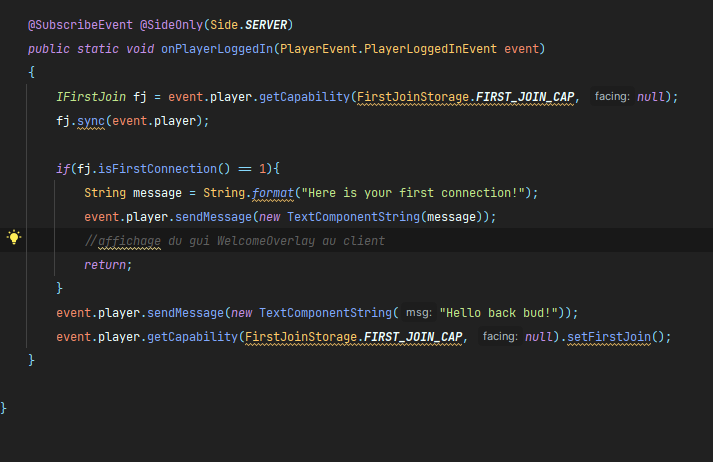Click the "Here is your first connection!" string
This screenshot has width=713, height=462.
(x=412, y=193)
